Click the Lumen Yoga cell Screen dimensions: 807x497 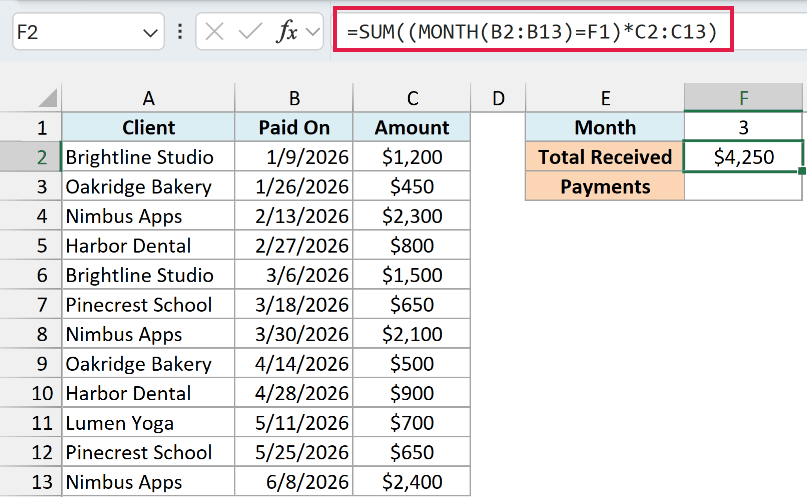[x=148, y=423]
